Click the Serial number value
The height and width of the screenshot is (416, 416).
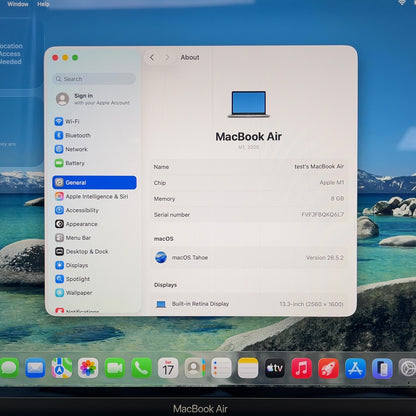322,214
